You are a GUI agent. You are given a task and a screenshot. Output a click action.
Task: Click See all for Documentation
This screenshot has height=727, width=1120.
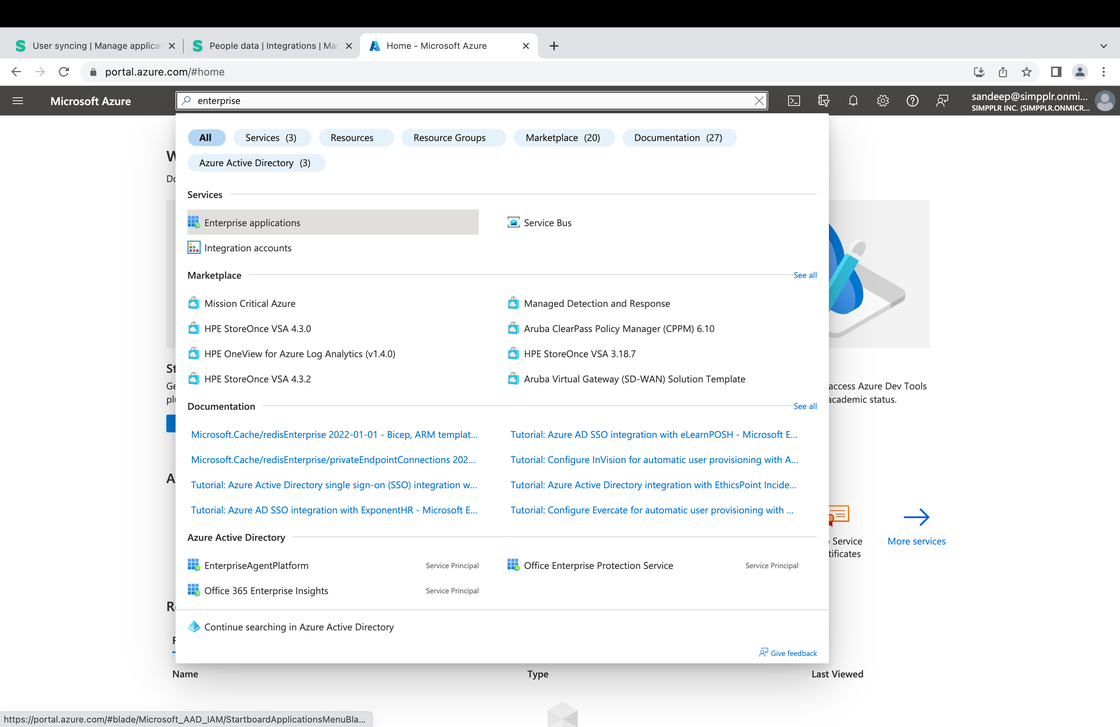pos(805,406)
